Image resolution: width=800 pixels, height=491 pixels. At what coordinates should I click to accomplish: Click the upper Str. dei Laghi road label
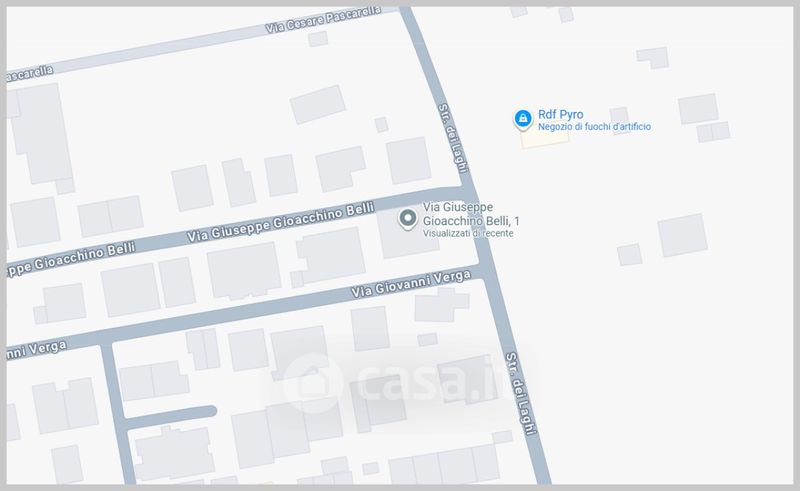coord(454,138)
